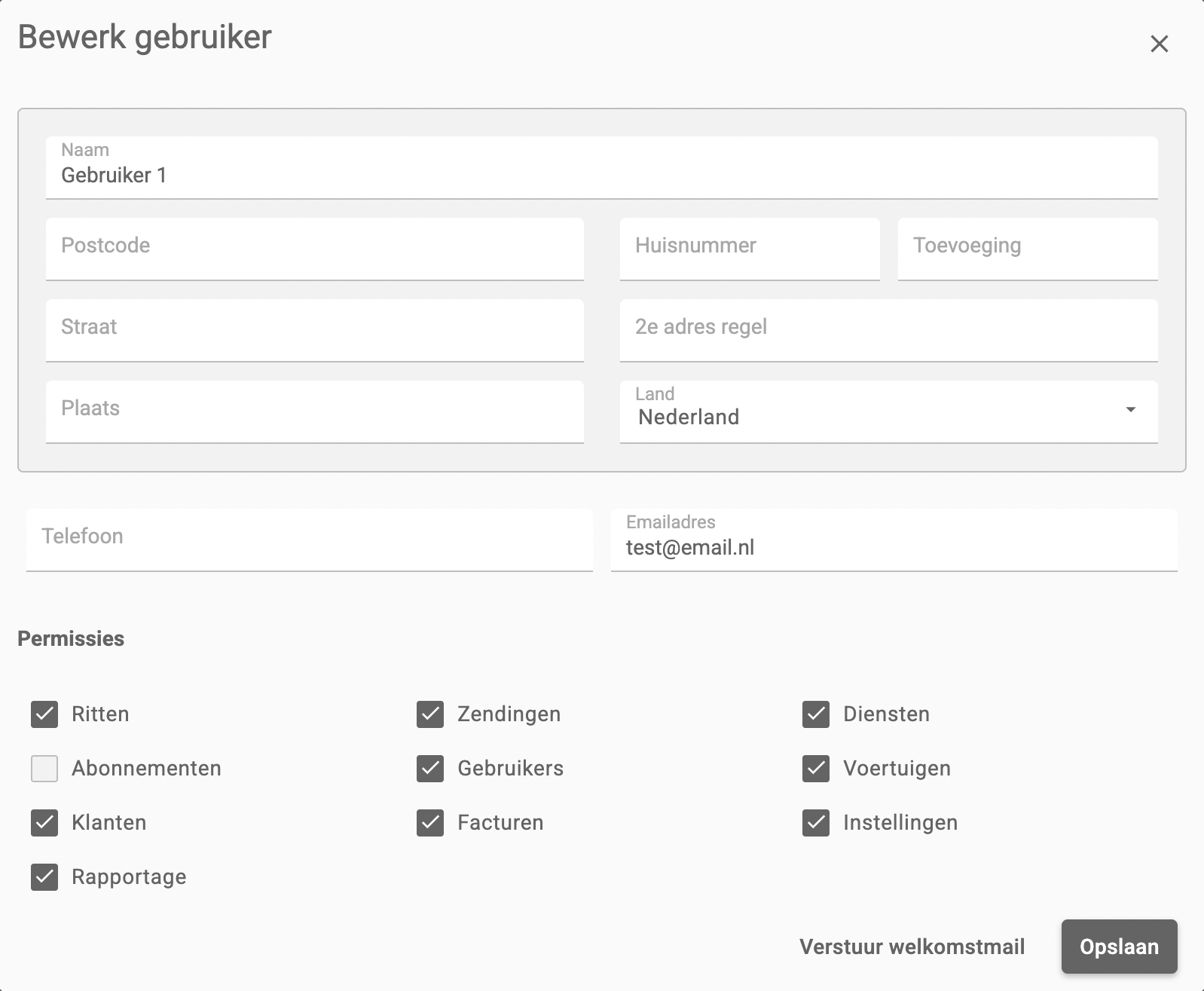Toggle the Instellingen permission checkbox
This screenshot has height=991, width=1204.
coord(816,822)
